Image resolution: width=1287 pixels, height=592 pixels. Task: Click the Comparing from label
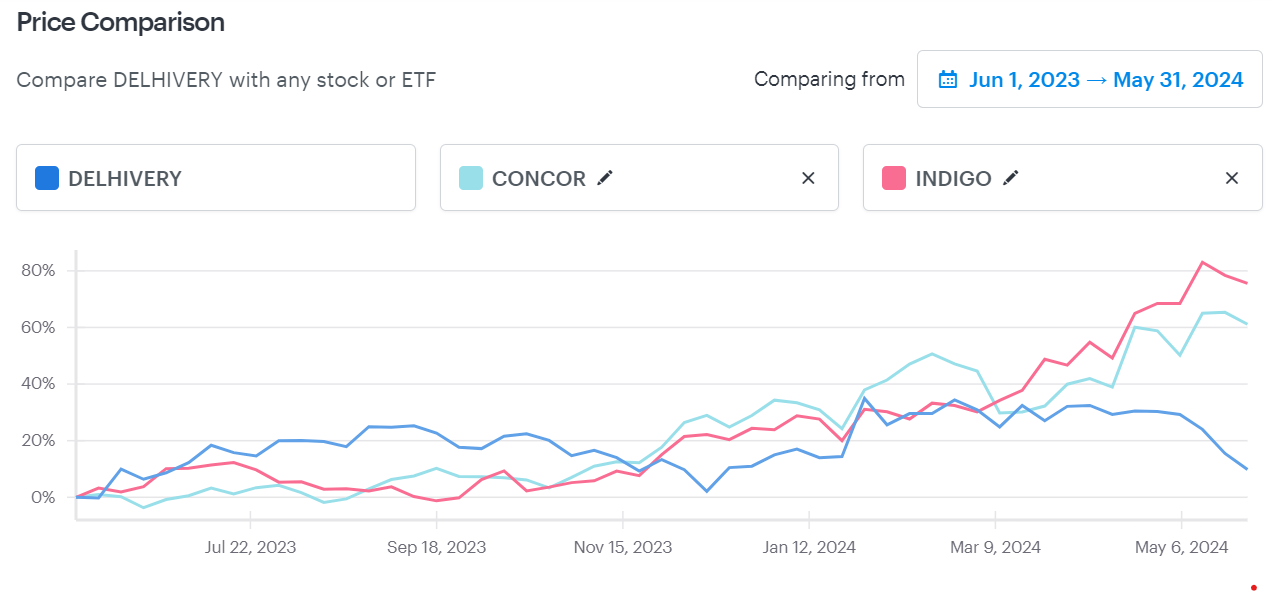coord(829,79)
